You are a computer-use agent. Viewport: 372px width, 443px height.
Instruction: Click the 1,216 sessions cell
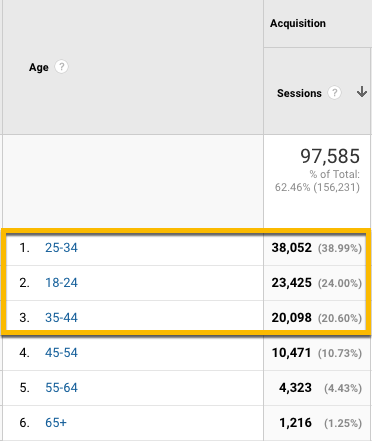point(295,423)
